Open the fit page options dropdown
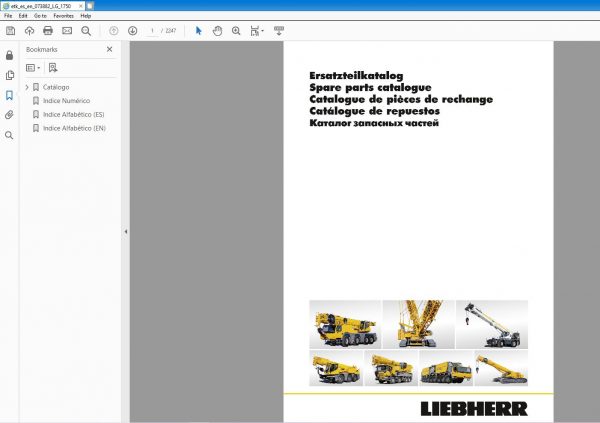600x423 pixels. 256,31
